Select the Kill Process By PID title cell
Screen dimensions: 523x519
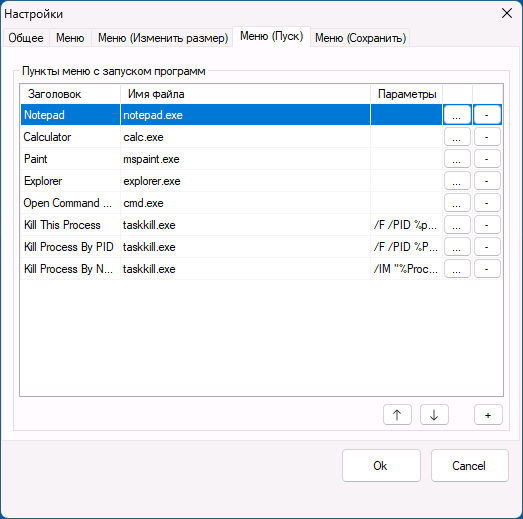(x=70, y=247)
